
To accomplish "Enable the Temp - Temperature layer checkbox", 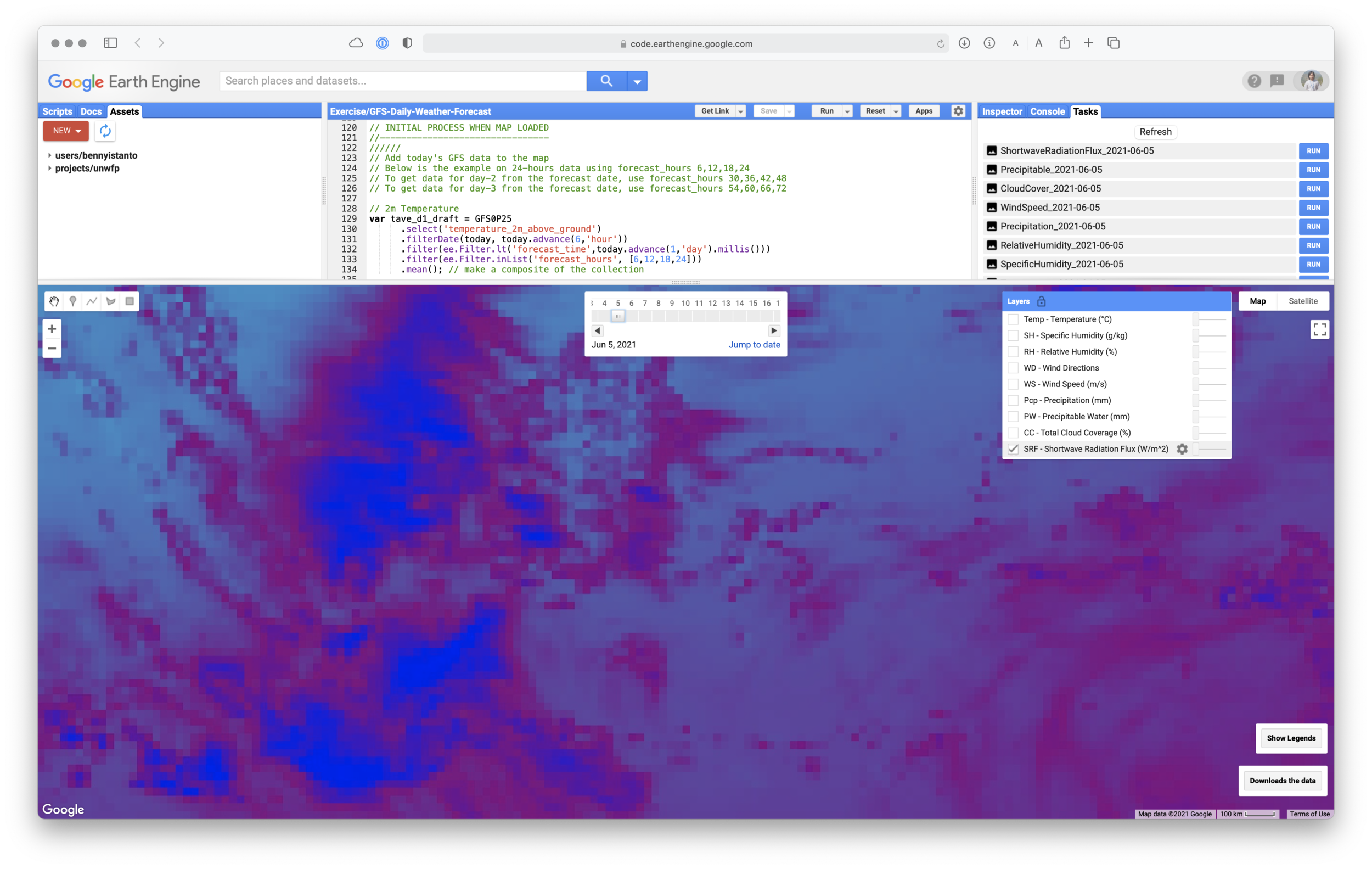I will click(1013, 319).
